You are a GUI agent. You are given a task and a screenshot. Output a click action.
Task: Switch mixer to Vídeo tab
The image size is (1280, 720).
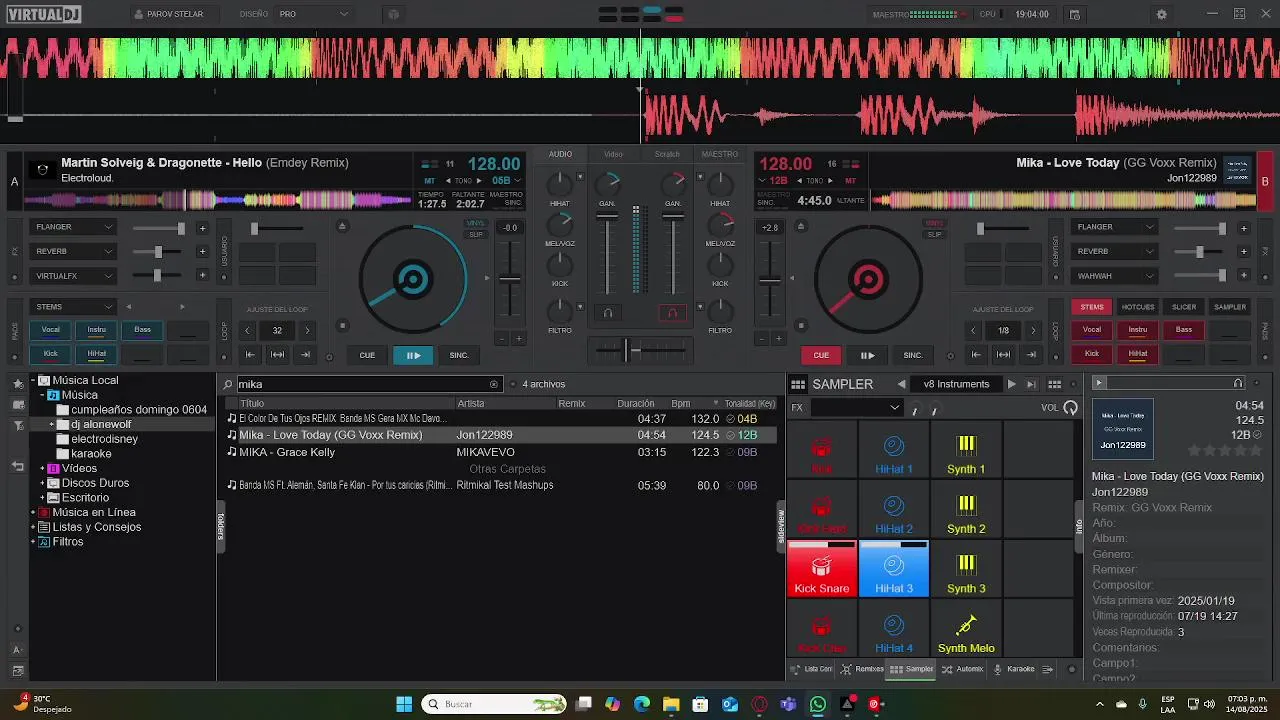tap(613, 154)
